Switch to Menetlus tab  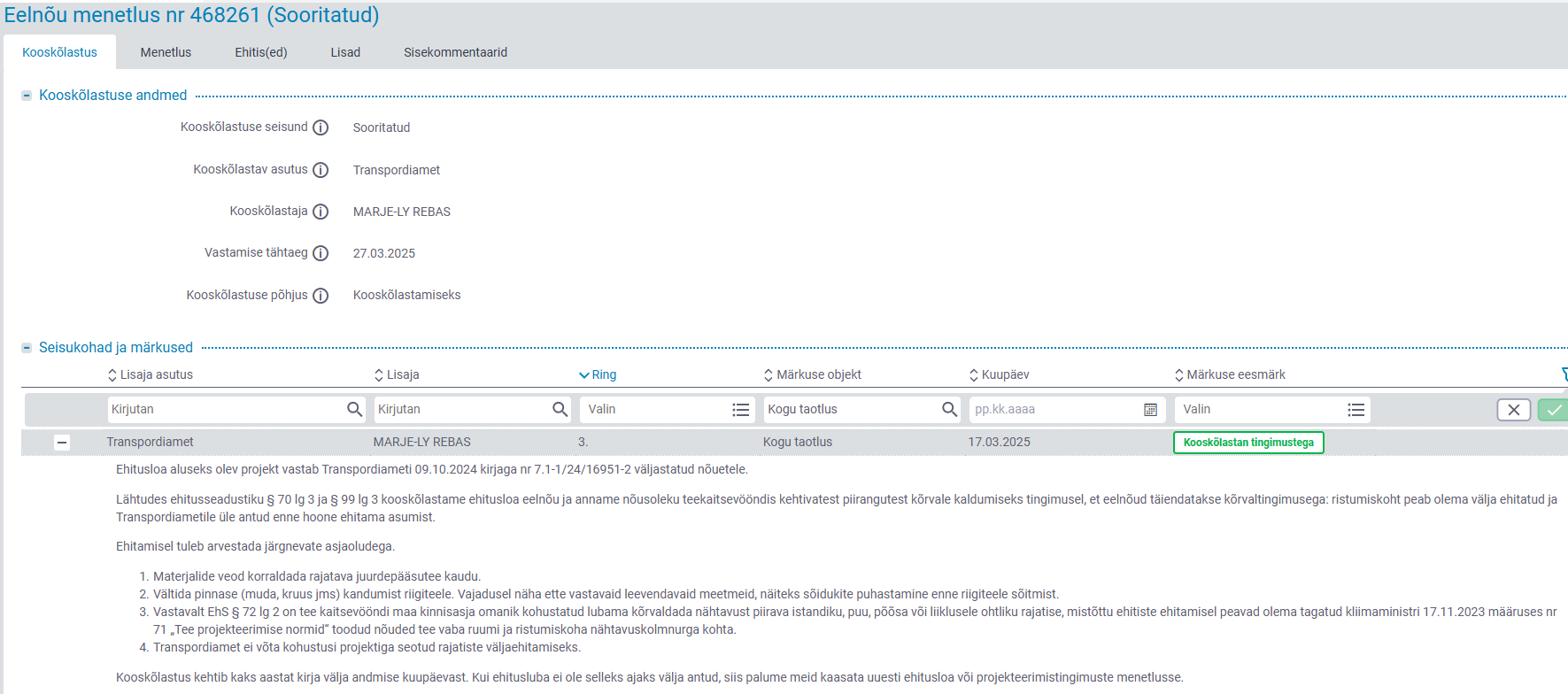pyautogui.click(x=166, y=52)
